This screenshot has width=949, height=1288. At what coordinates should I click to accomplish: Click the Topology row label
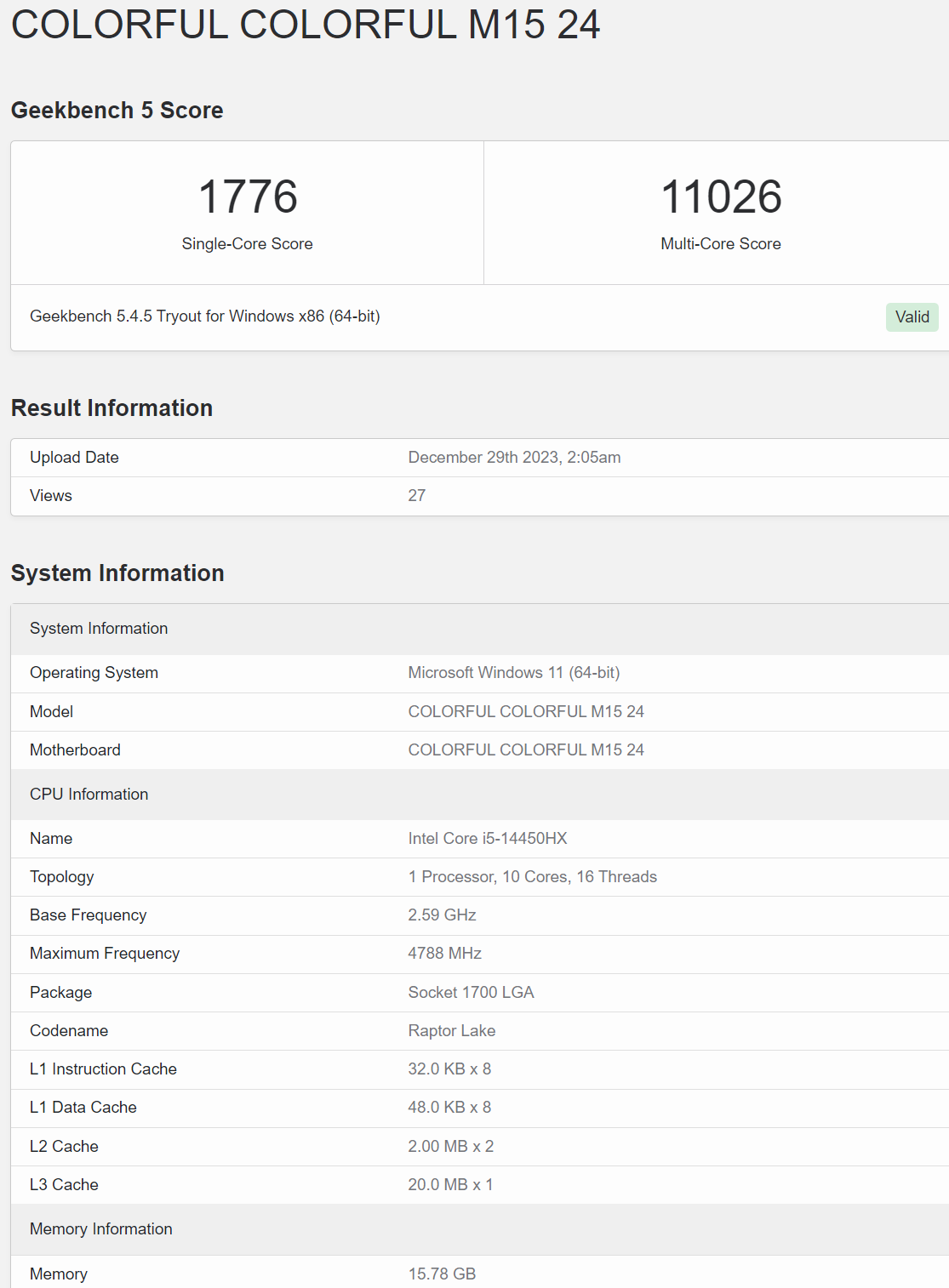click(62, 877)
